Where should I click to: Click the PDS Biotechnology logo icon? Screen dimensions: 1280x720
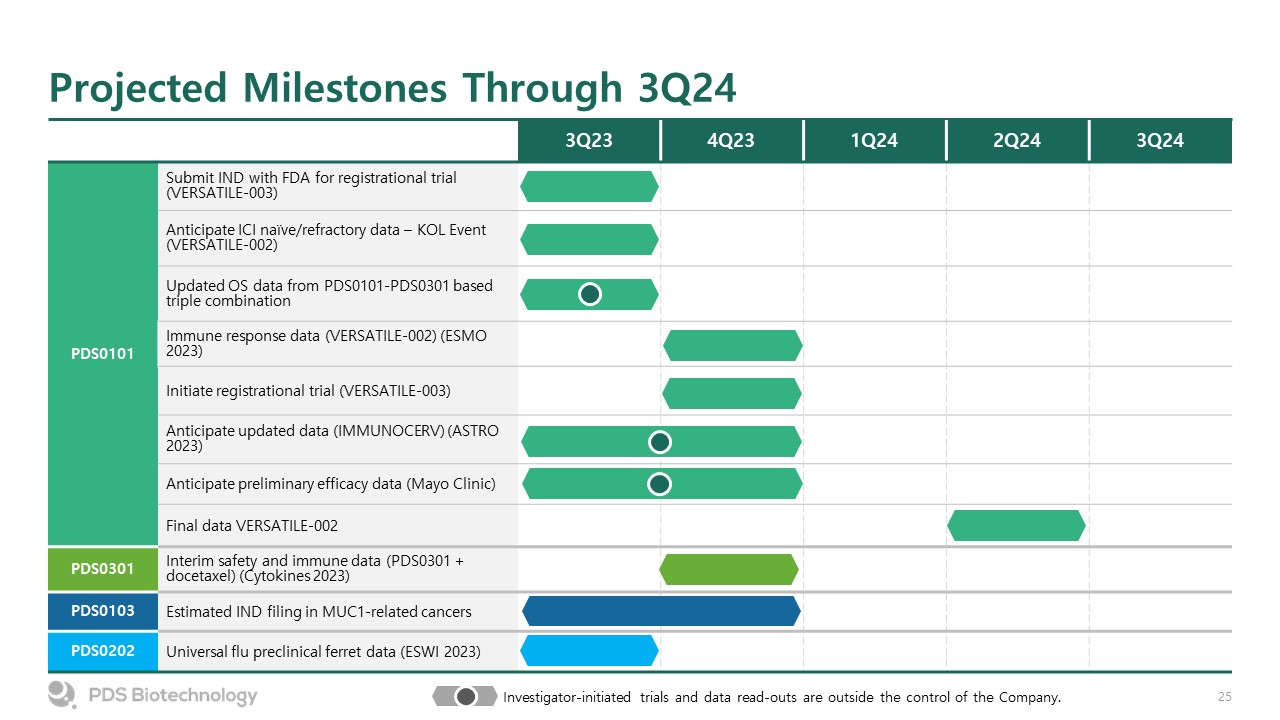(x=62, y=695)
